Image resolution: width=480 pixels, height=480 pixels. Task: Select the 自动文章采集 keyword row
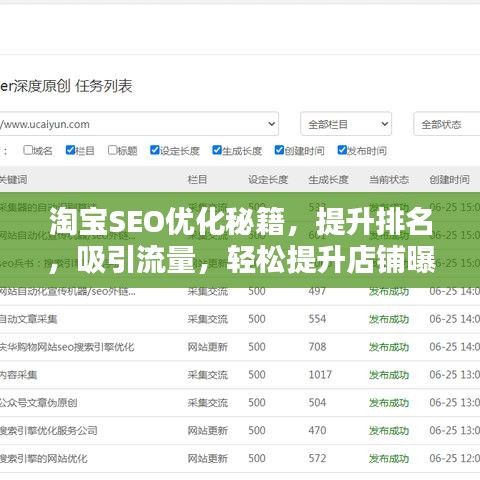click(29, 319)
